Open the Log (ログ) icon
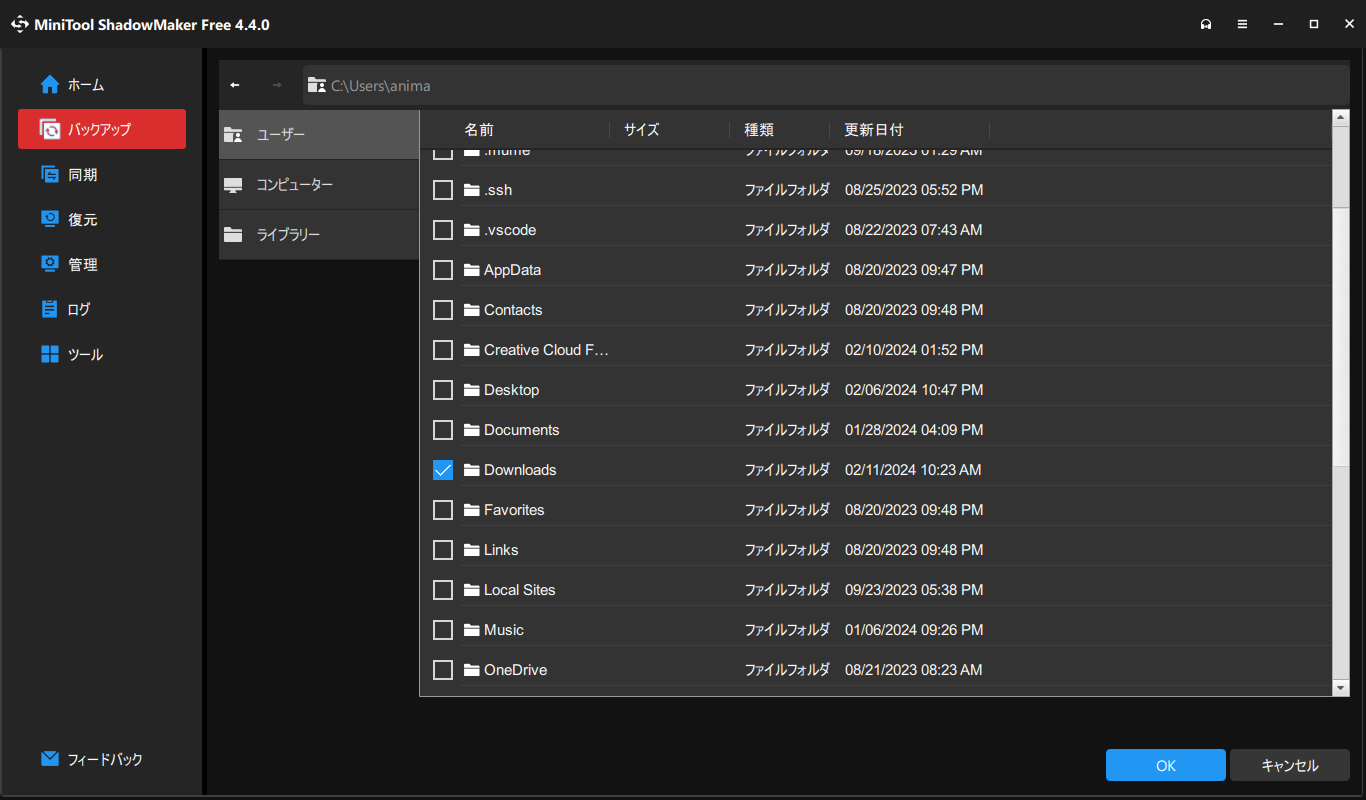The image size is (1366, 800). [x=50, y=309]
